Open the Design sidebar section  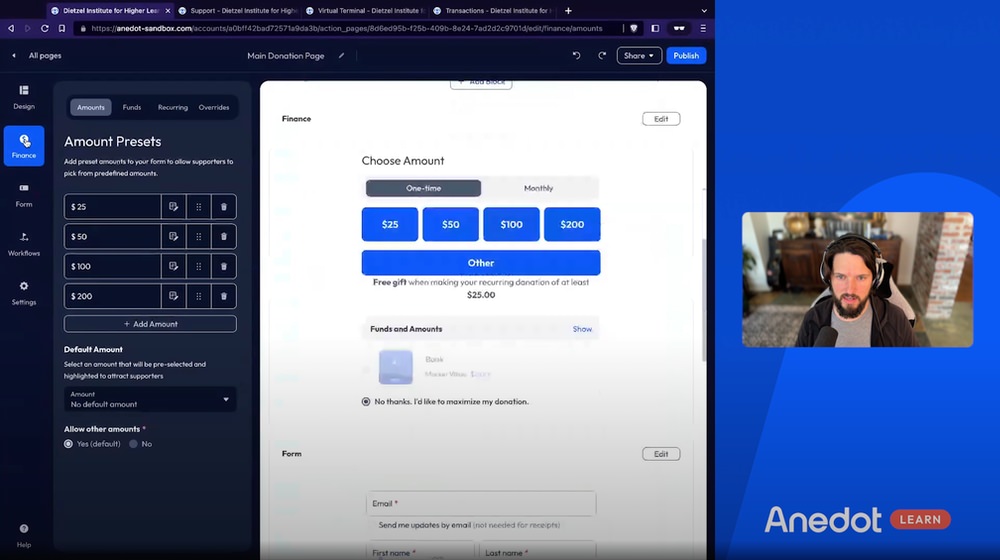[24, 97]
